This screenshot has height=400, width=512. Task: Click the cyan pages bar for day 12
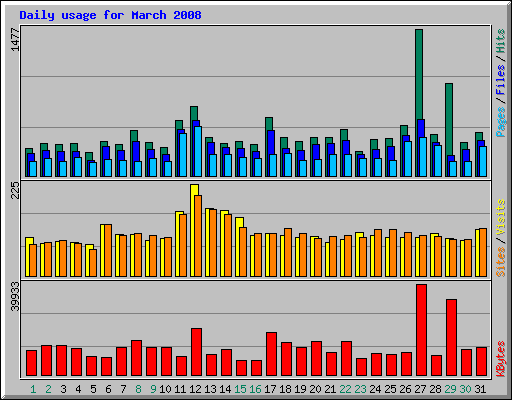[x=198, y=151]
